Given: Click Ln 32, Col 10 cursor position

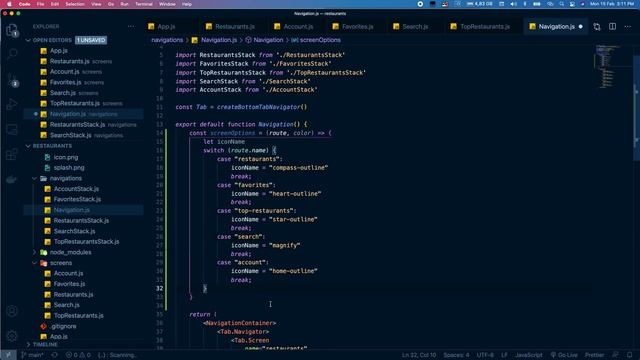Looking at the screenshot, I should (x=419, y=355).
